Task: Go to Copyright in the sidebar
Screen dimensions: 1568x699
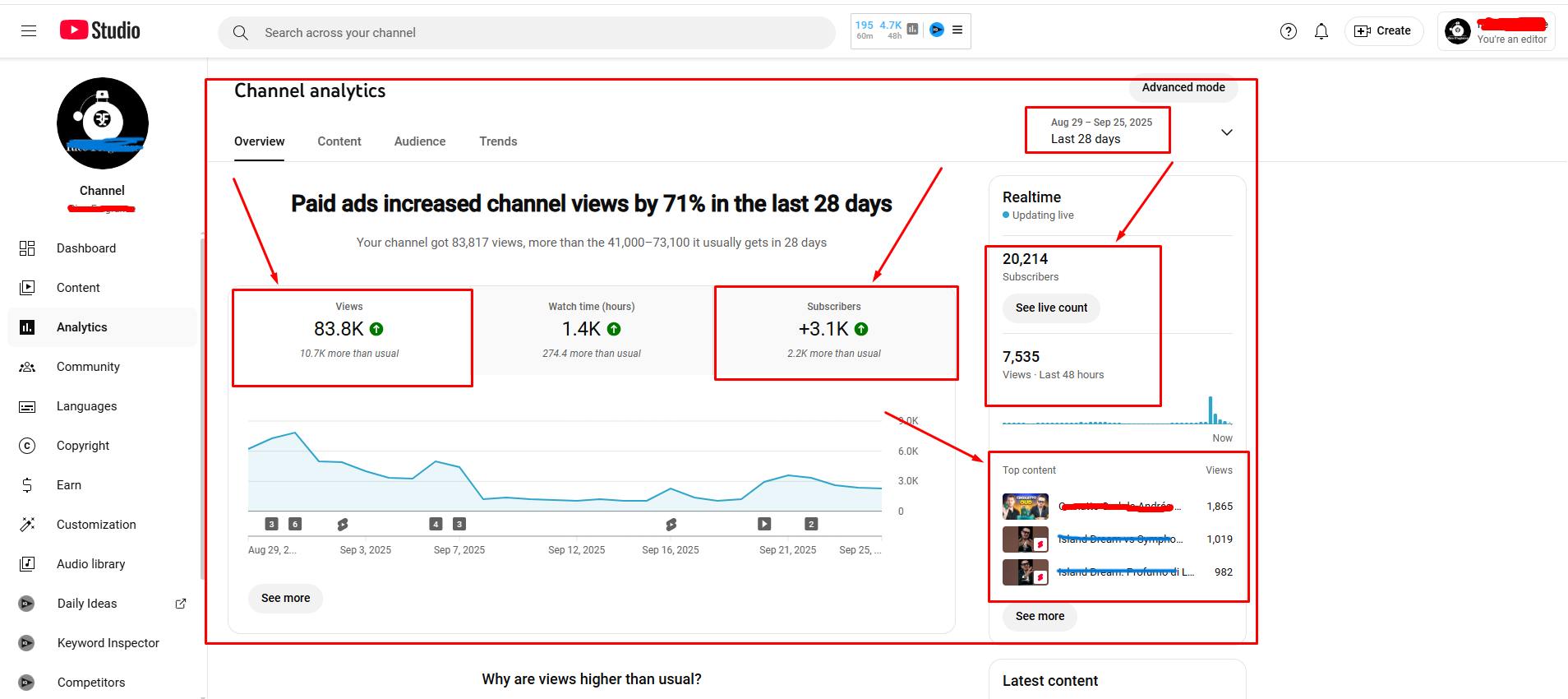Action: [x=82, y=446]
